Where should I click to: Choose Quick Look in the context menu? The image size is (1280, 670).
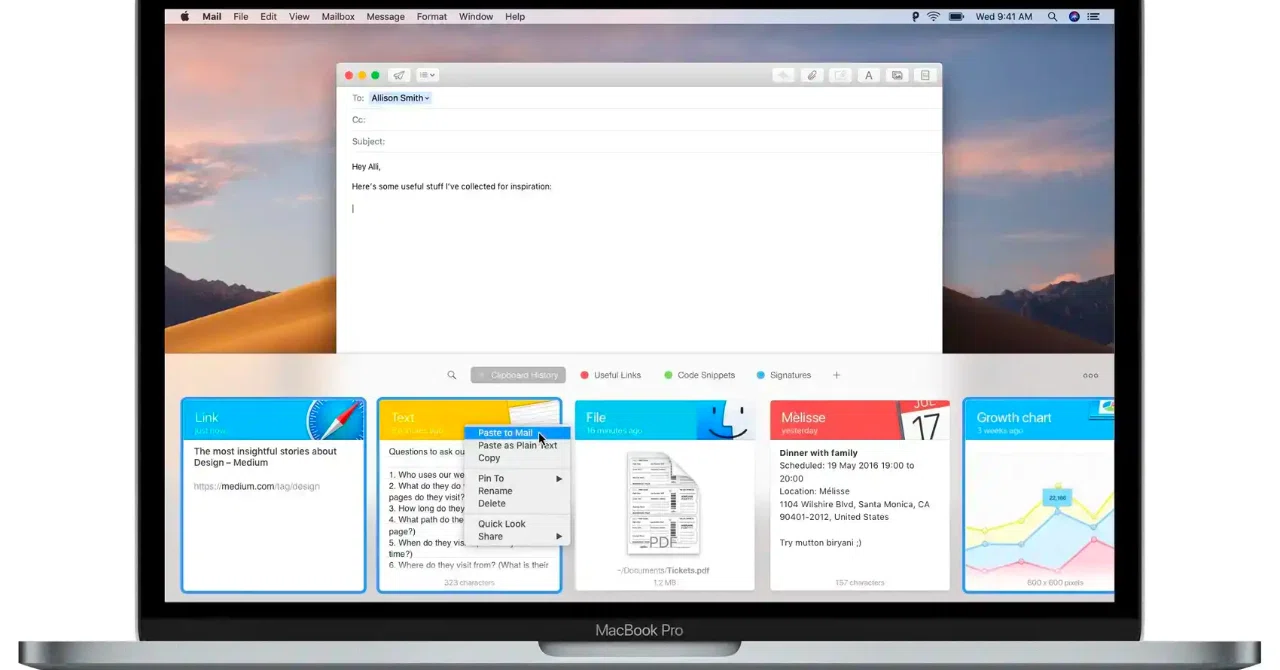[517, 524]
